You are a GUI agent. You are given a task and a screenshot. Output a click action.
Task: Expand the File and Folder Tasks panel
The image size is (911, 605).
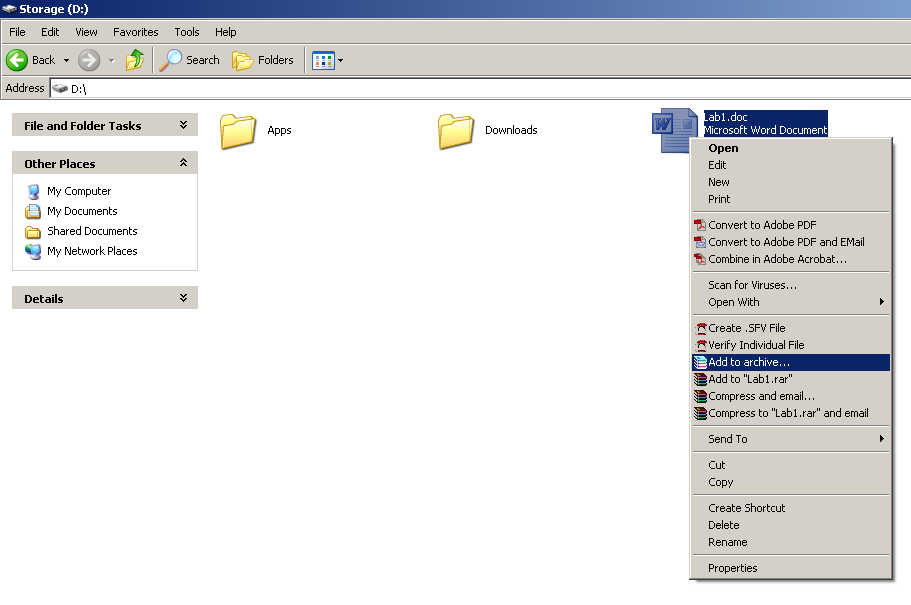tap(184, 125)
